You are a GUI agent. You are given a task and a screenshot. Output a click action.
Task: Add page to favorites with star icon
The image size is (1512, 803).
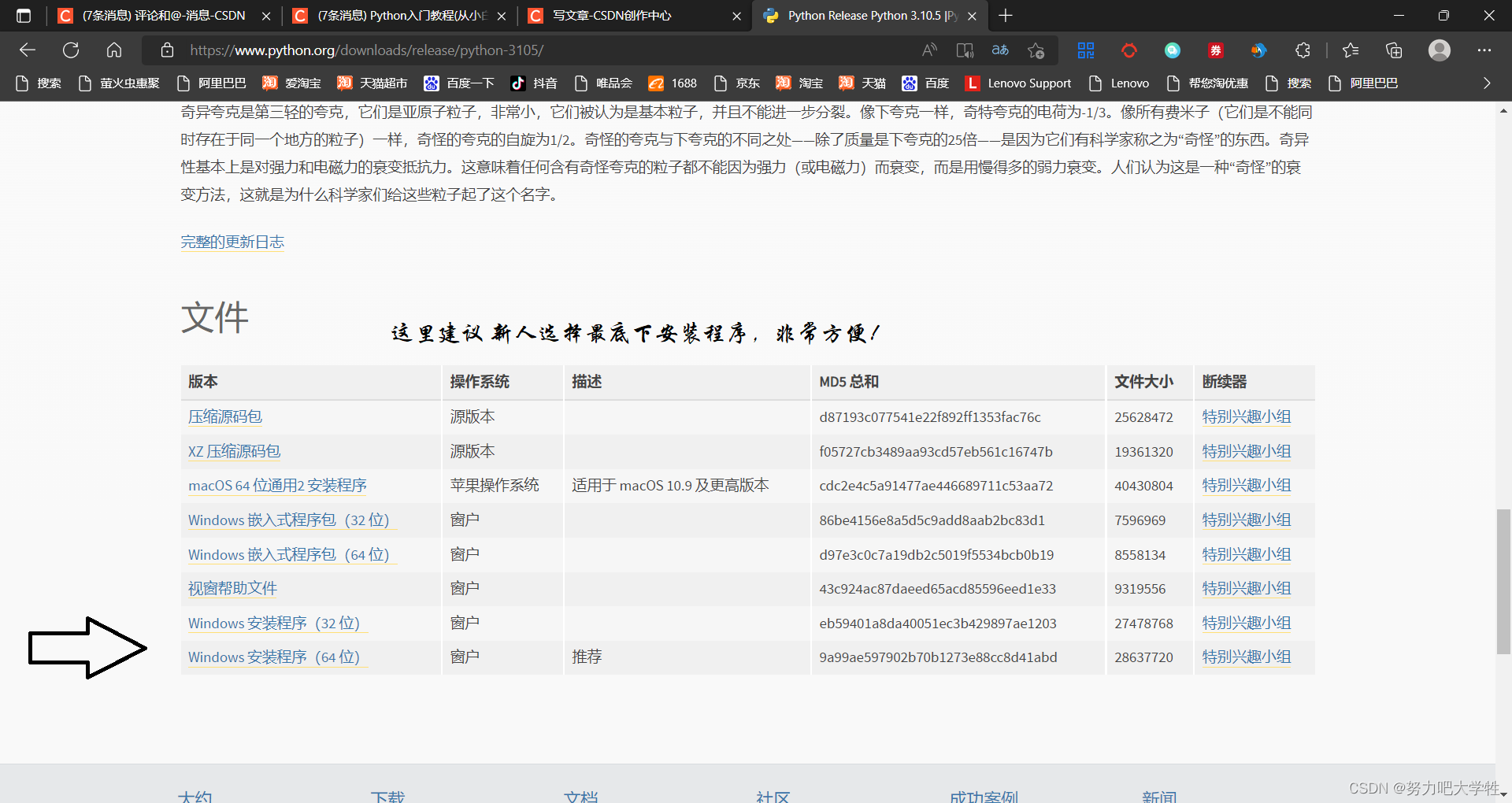(x=1036, y=50)
